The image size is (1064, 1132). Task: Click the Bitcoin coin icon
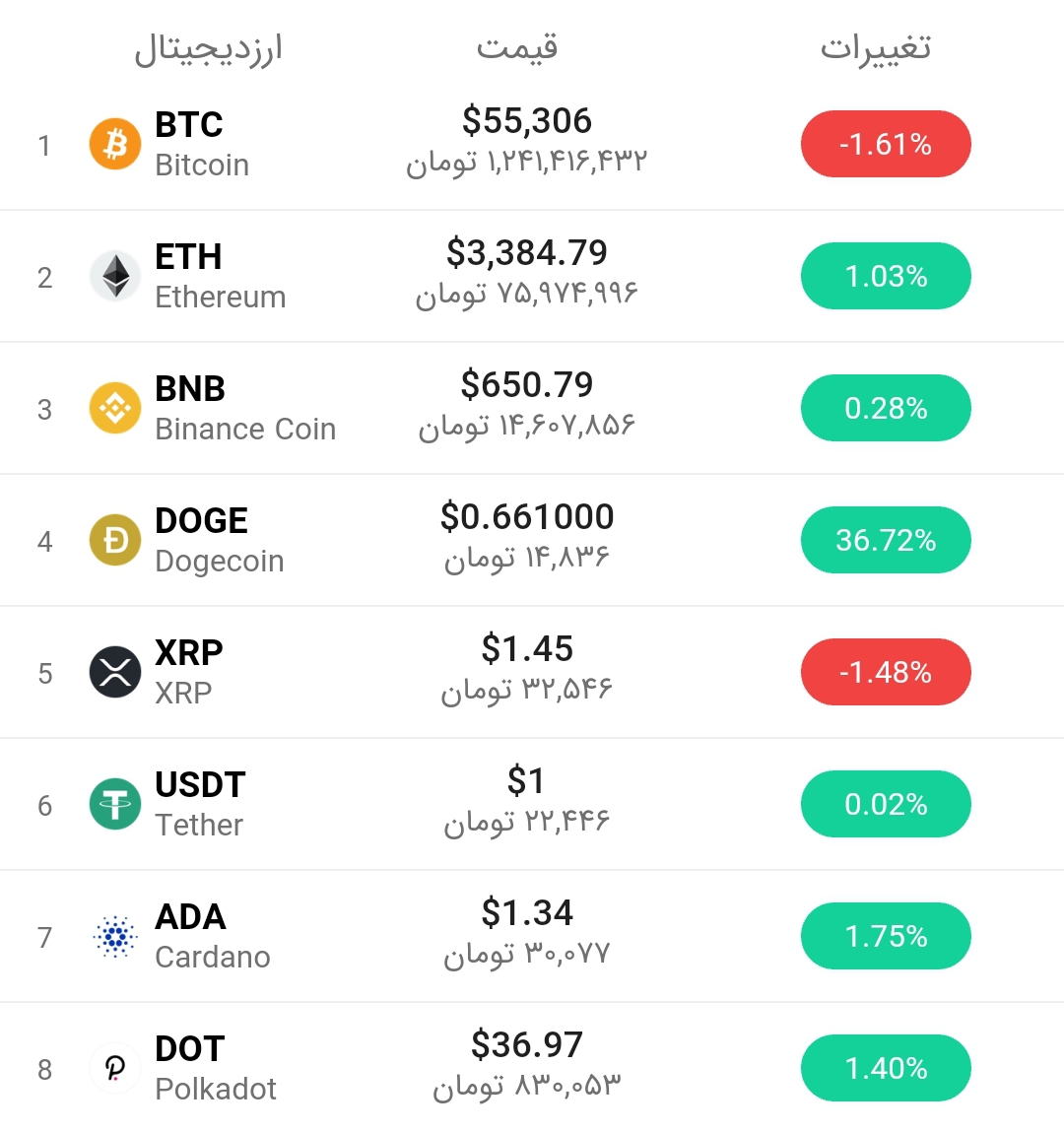click(115, 144)
